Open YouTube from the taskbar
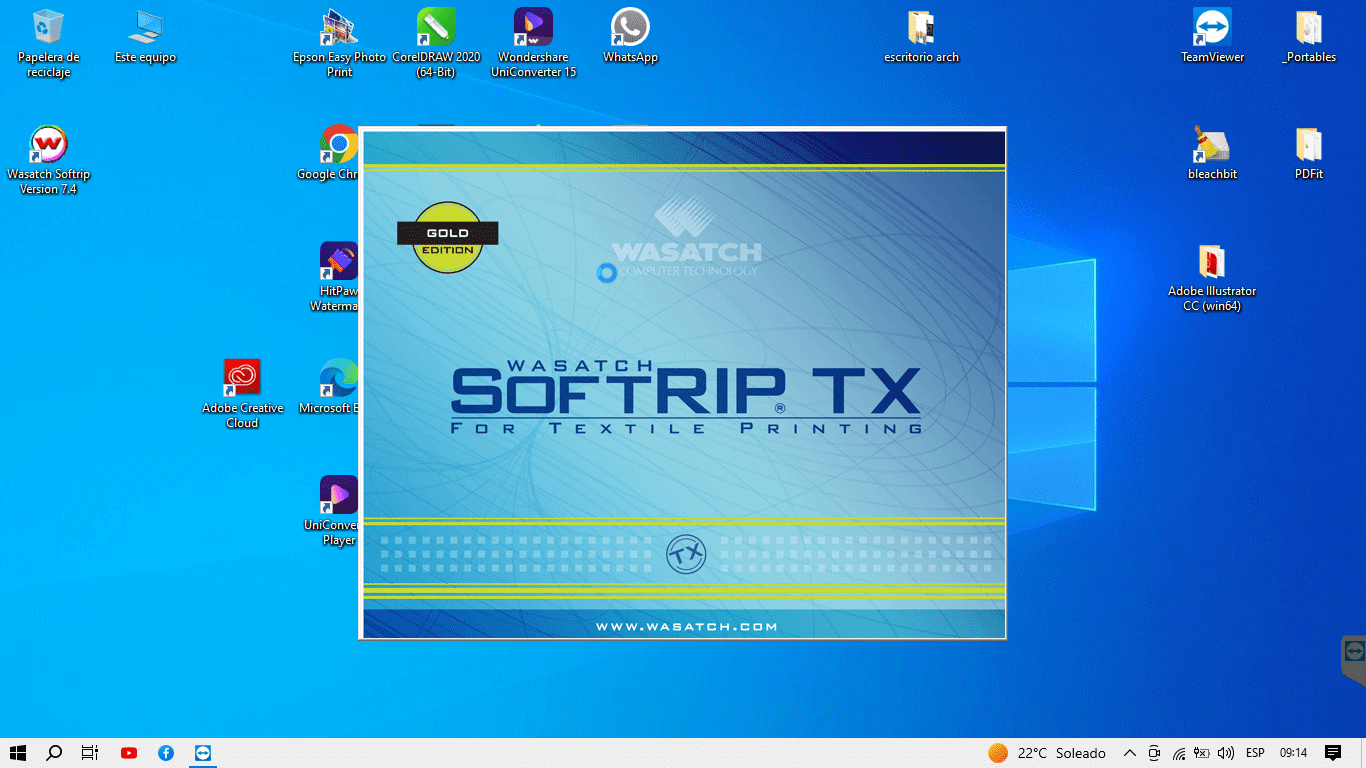This screenshot has width=1366, height=768. click(128, 753)
